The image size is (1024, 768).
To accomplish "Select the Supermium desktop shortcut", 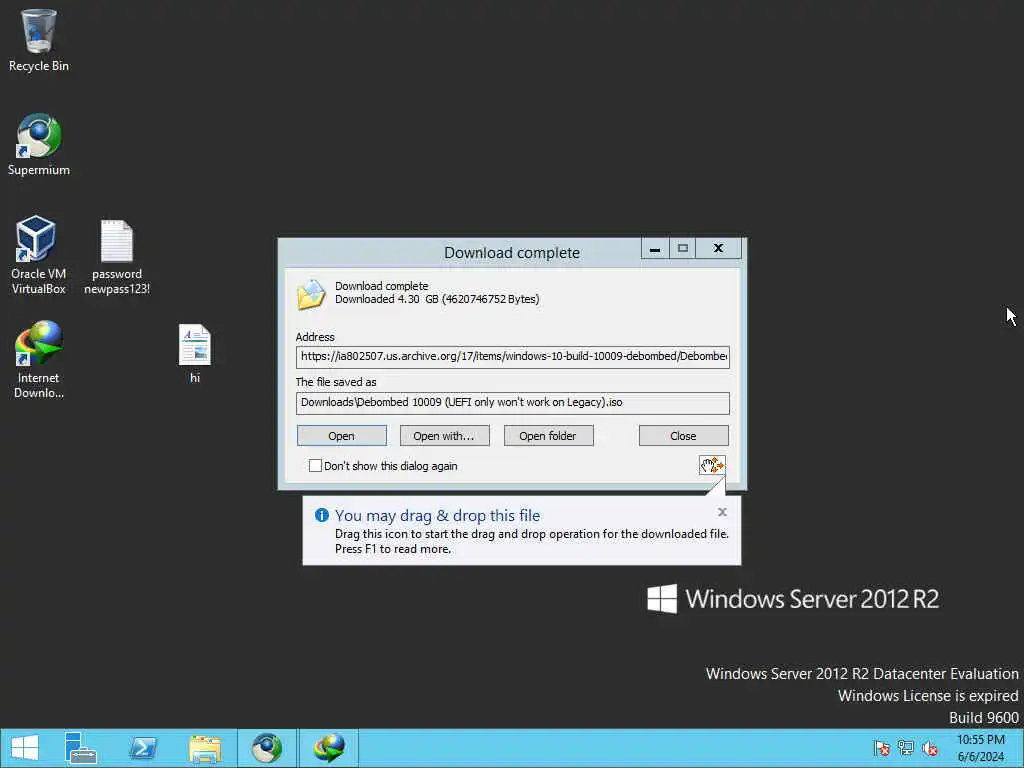I will (x=39, y=145).
